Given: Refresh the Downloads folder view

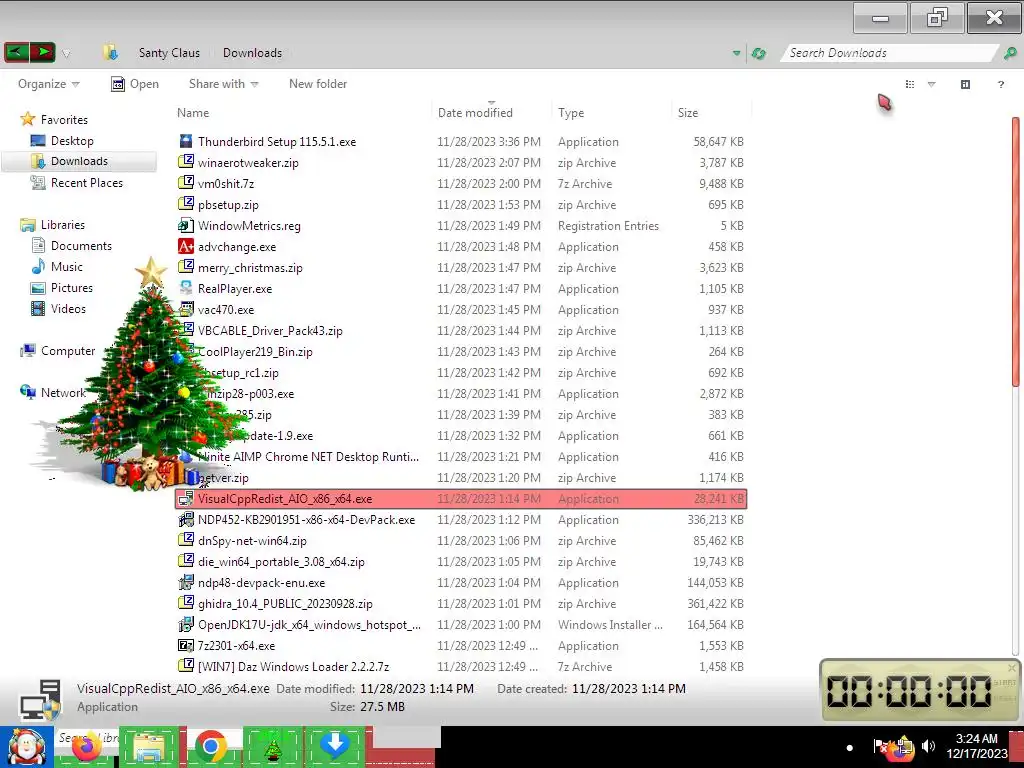Looking at the screenshot, I should (759, 54).
